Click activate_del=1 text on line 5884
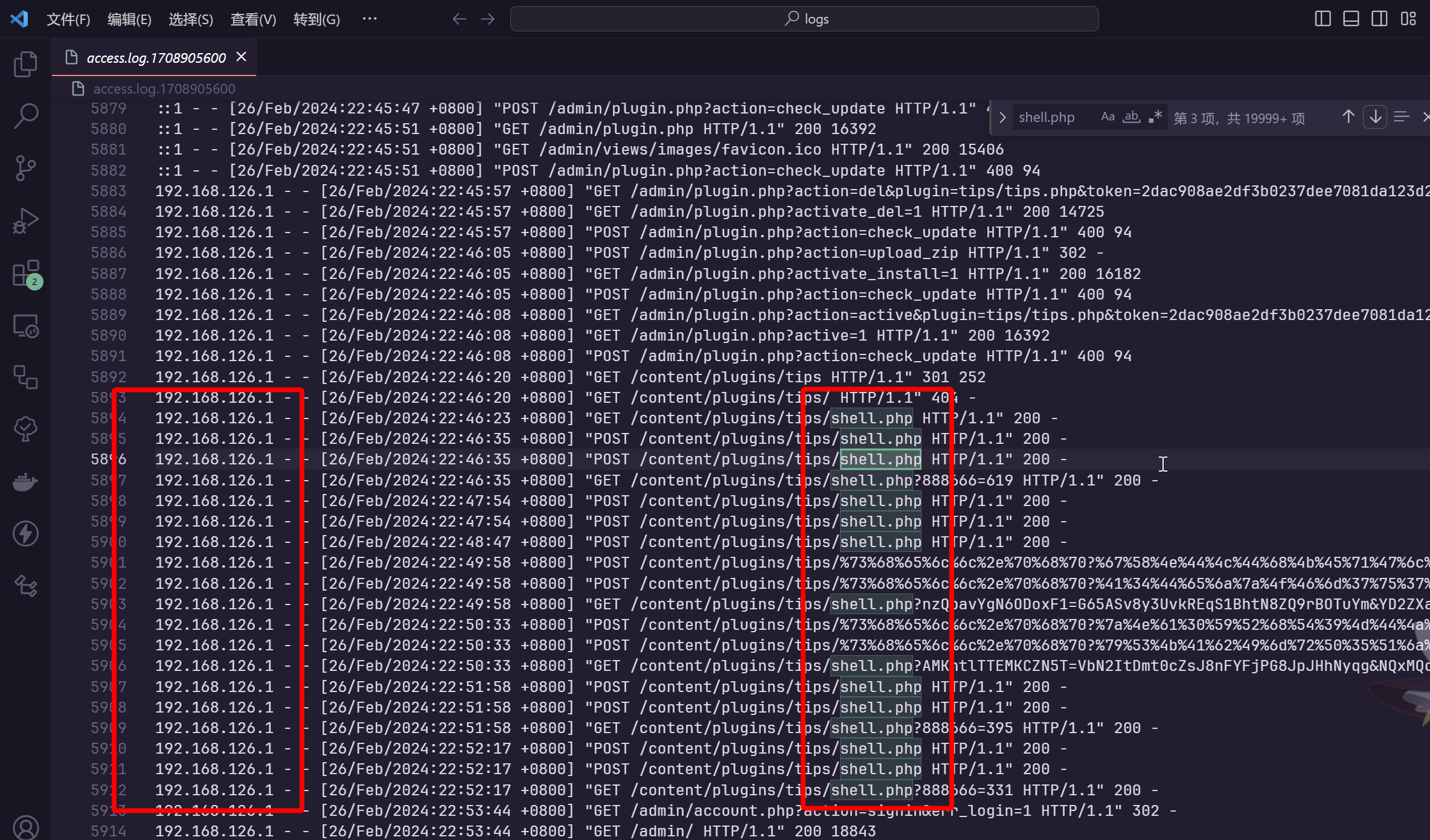The image size is (1430, 840). [858, 212]
